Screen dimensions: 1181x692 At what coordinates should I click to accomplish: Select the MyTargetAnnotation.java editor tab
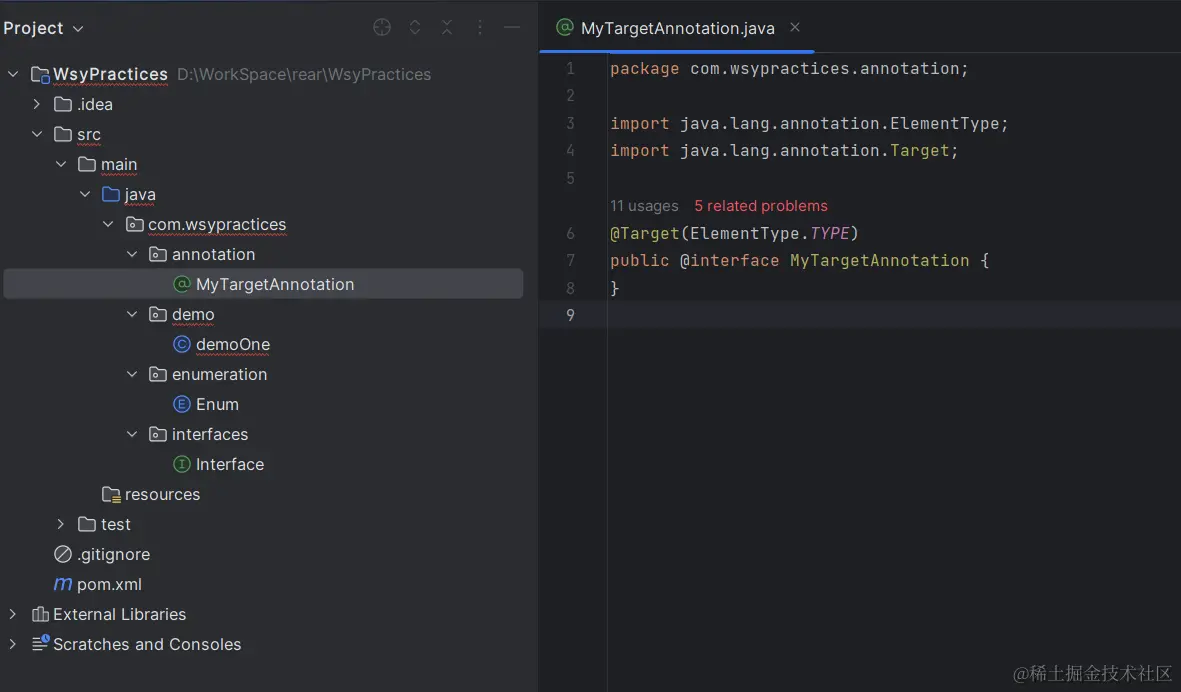pos(677,28)
